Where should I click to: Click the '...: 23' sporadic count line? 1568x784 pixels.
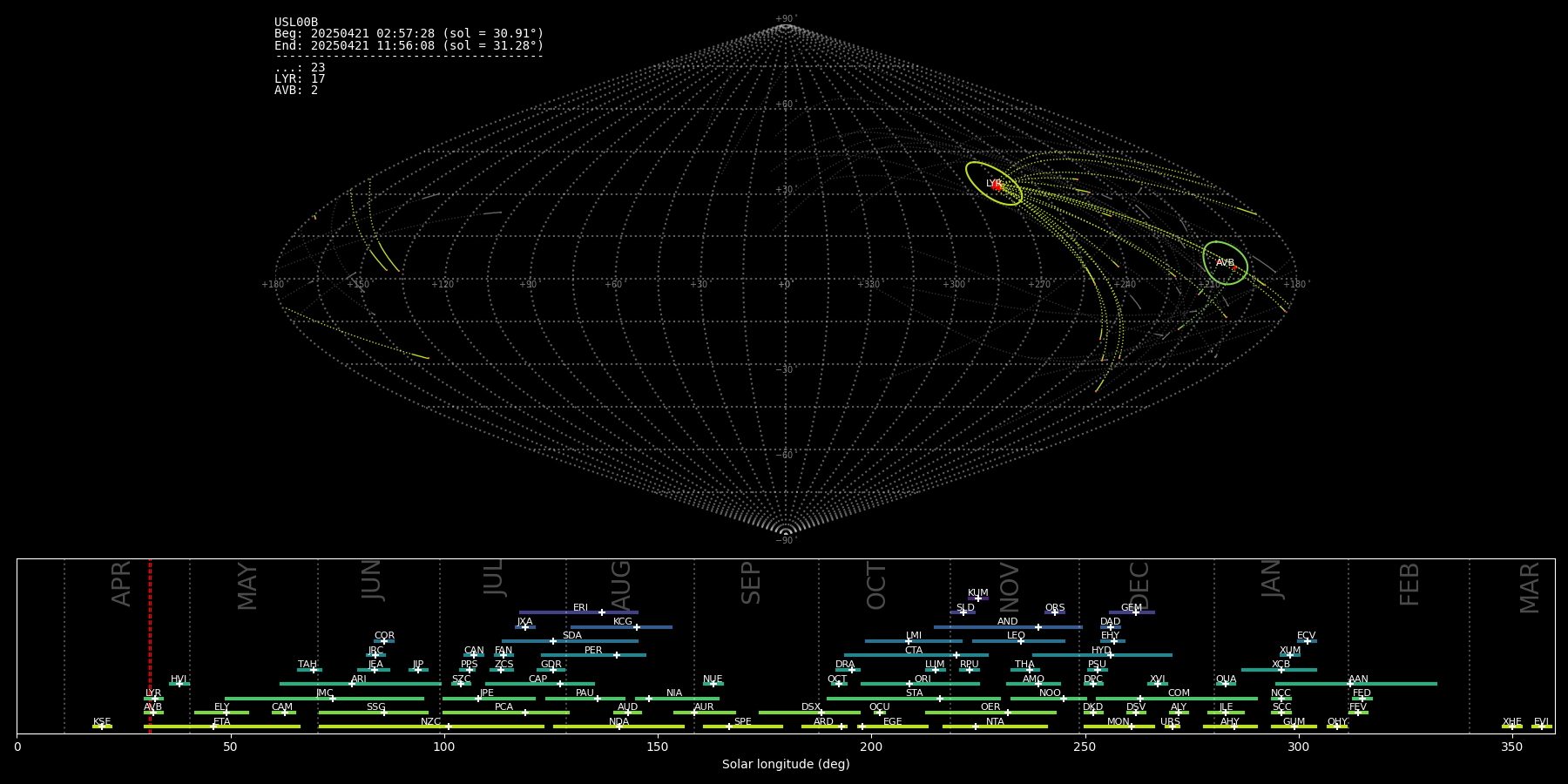300,68
